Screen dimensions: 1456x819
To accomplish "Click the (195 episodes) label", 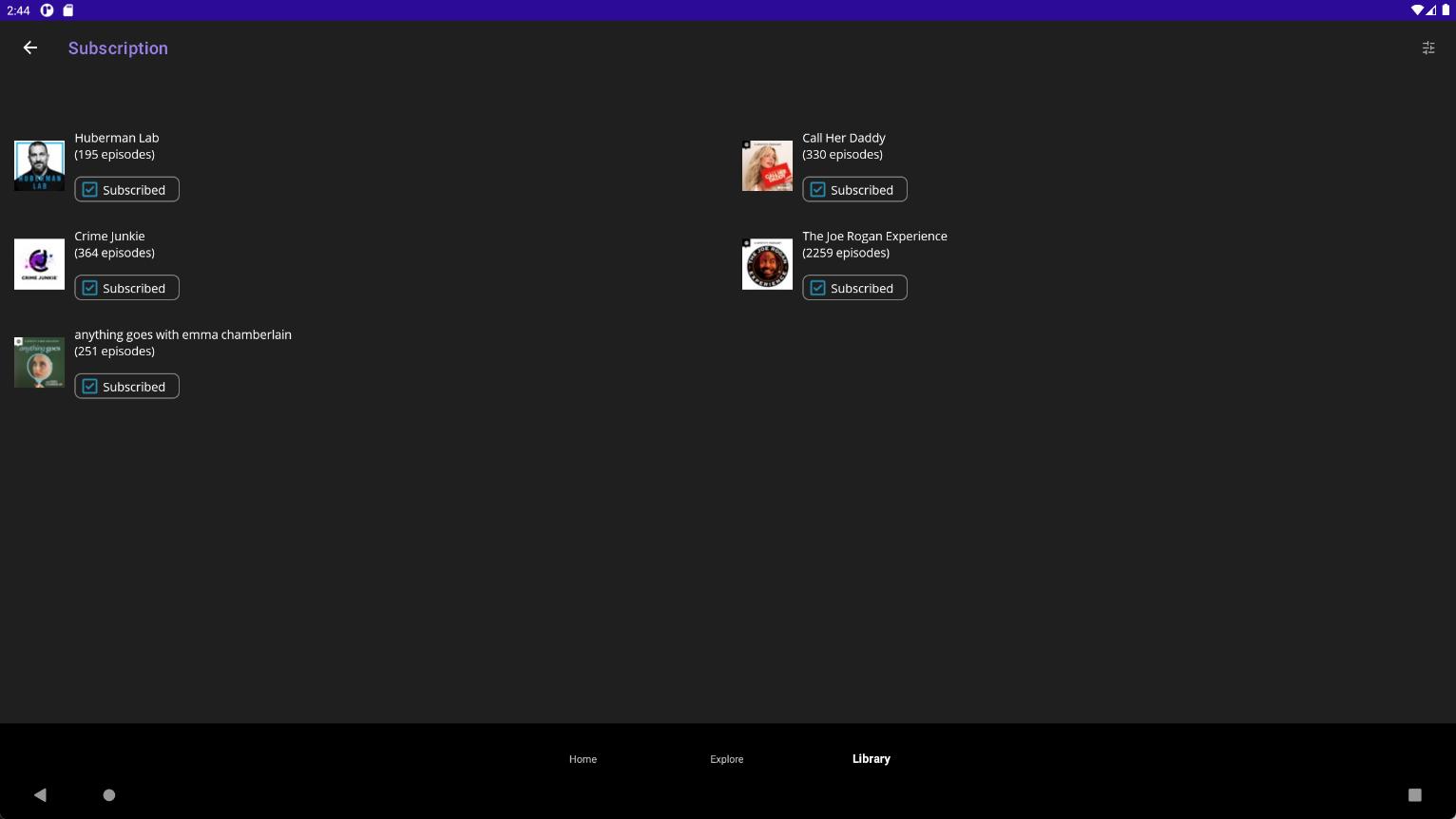I will point(115,154).
